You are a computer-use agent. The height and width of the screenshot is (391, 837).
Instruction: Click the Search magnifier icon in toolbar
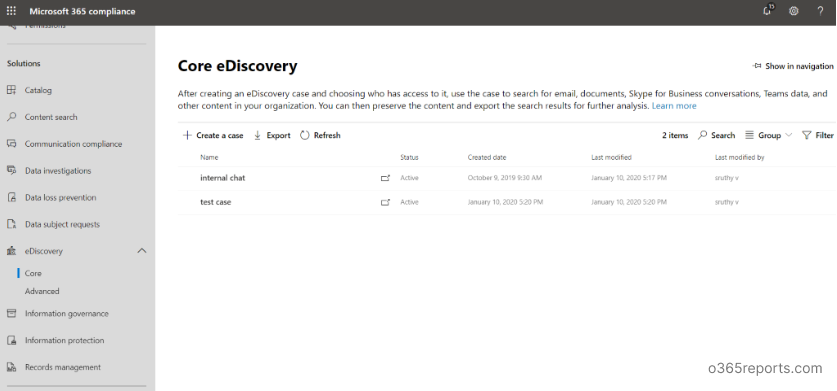(x=702, y=135)
